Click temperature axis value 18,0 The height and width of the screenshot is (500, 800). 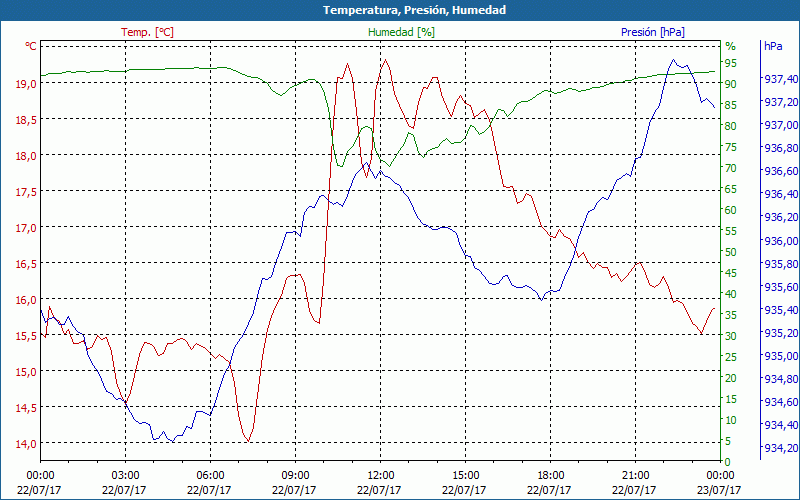(x=26, y=156)
